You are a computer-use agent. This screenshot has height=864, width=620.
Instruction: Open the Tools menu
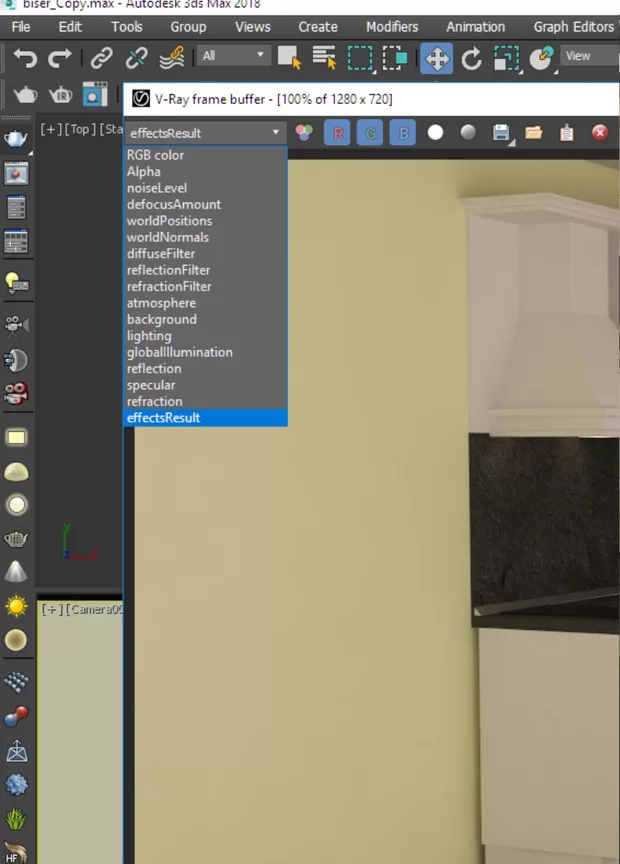127,27
